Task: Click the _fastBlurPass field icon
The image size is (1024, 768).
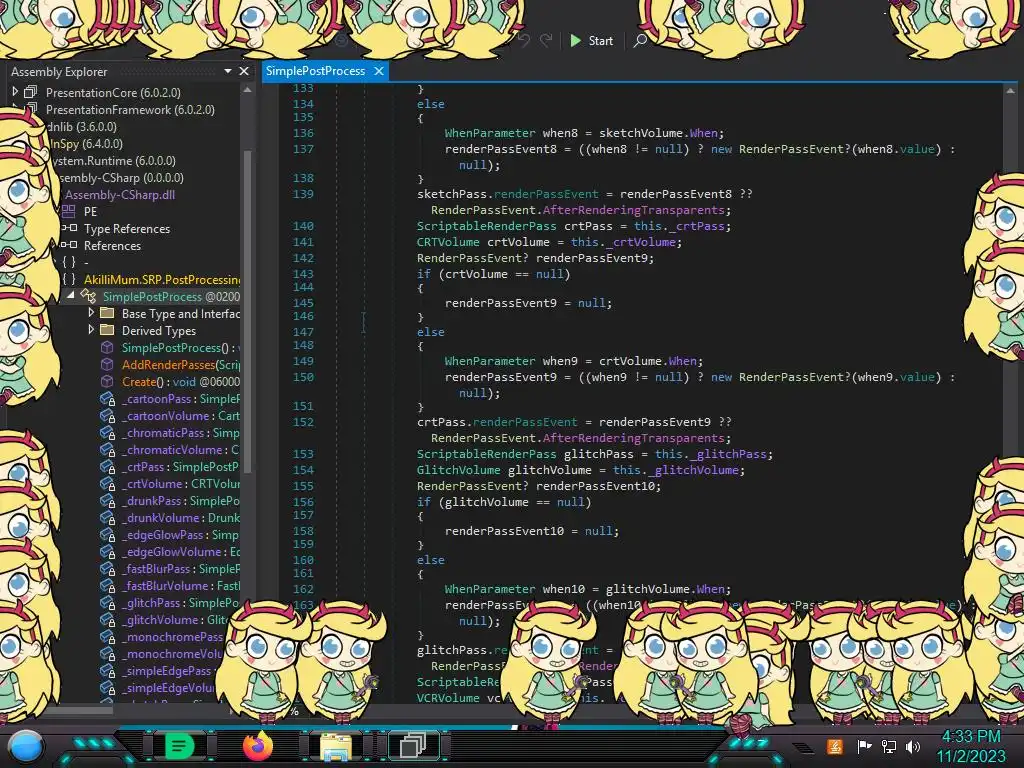Action: pos(107,568)
